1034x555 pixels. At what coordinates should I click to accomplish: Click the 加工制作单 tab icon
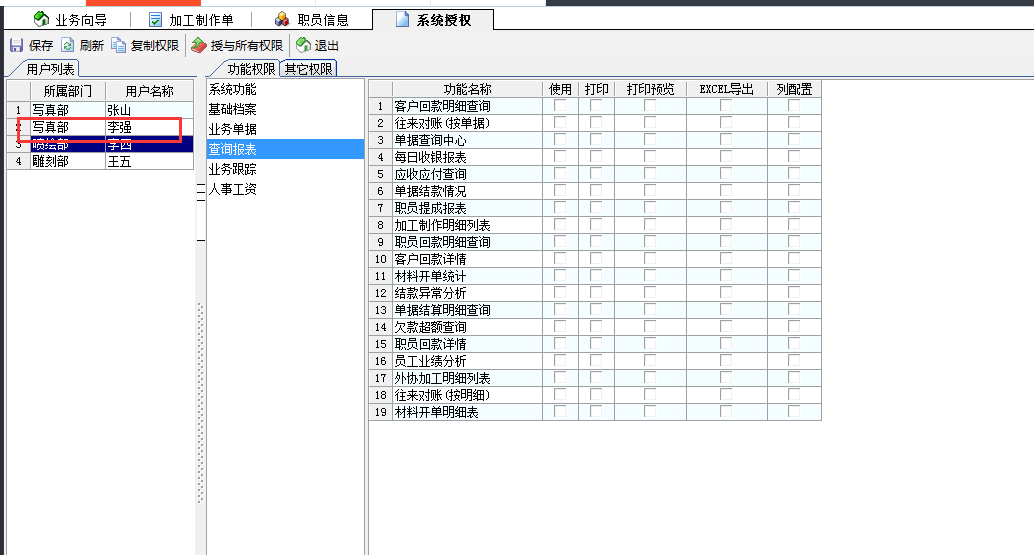click(x=156, y=20)
